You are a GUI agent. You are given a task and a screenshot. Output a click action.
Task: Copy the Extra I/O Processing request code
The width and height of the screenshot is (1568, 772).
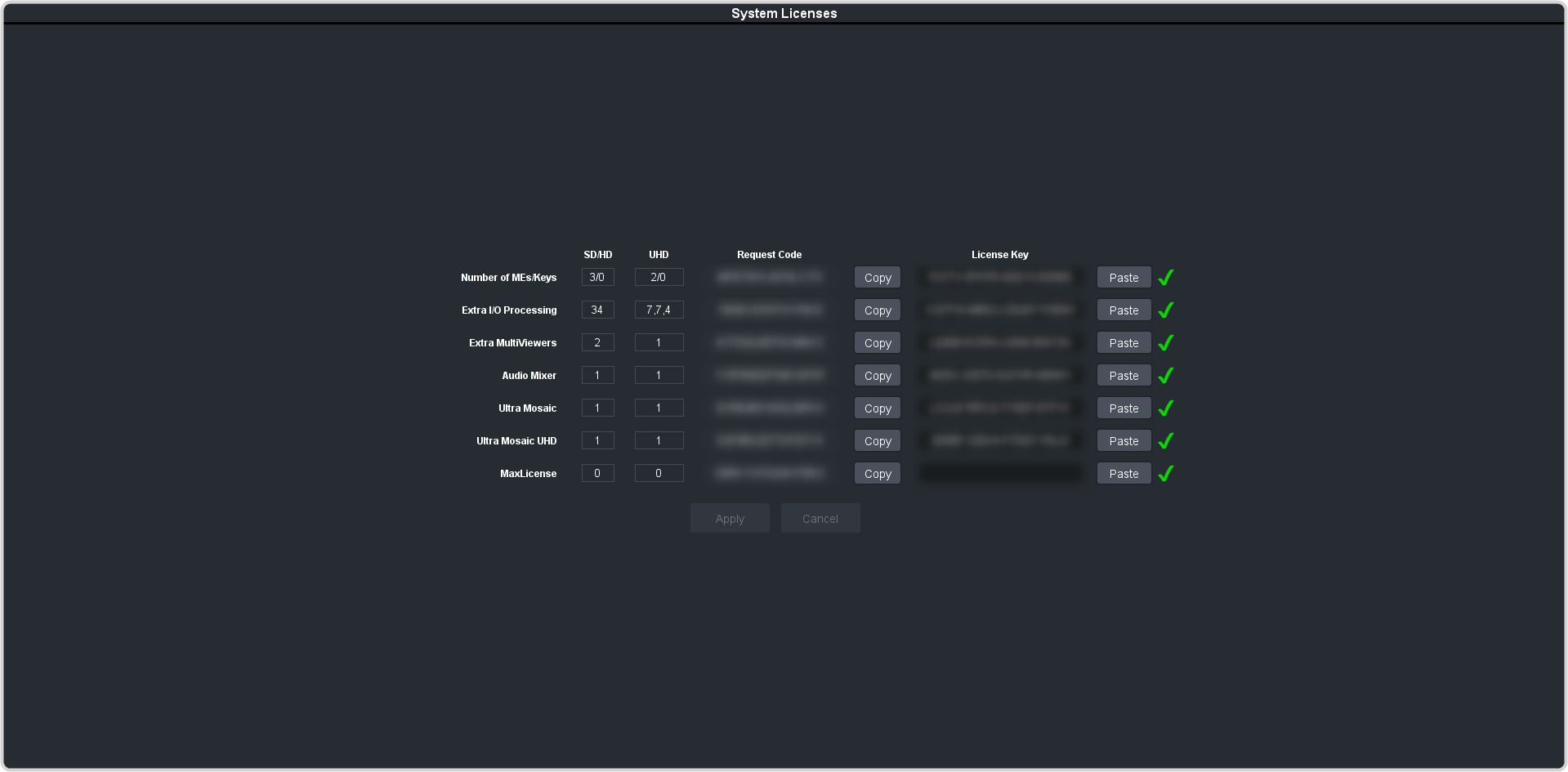(x=877, y=310)
